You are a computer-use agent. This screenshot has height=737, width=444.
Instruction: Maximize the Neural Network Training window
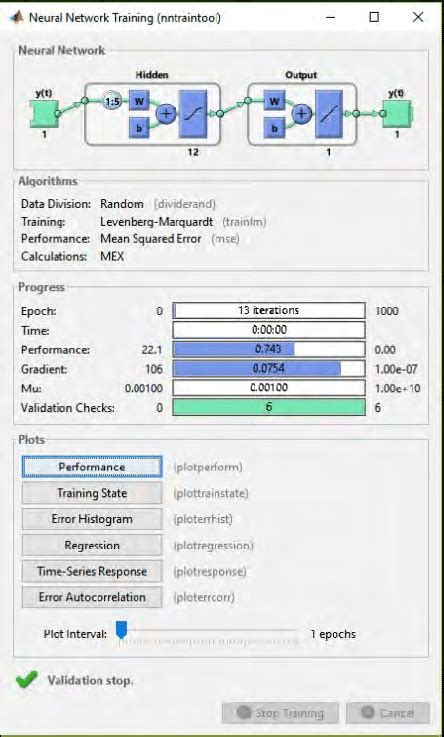coord(374,17)
